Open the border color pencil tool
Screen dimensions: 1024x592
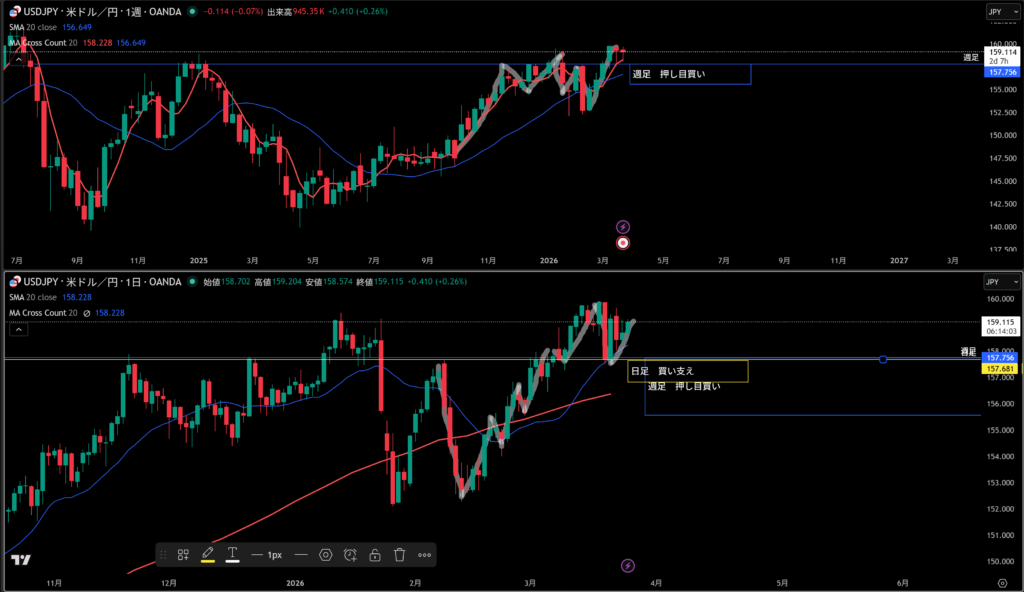click(208, 554)
